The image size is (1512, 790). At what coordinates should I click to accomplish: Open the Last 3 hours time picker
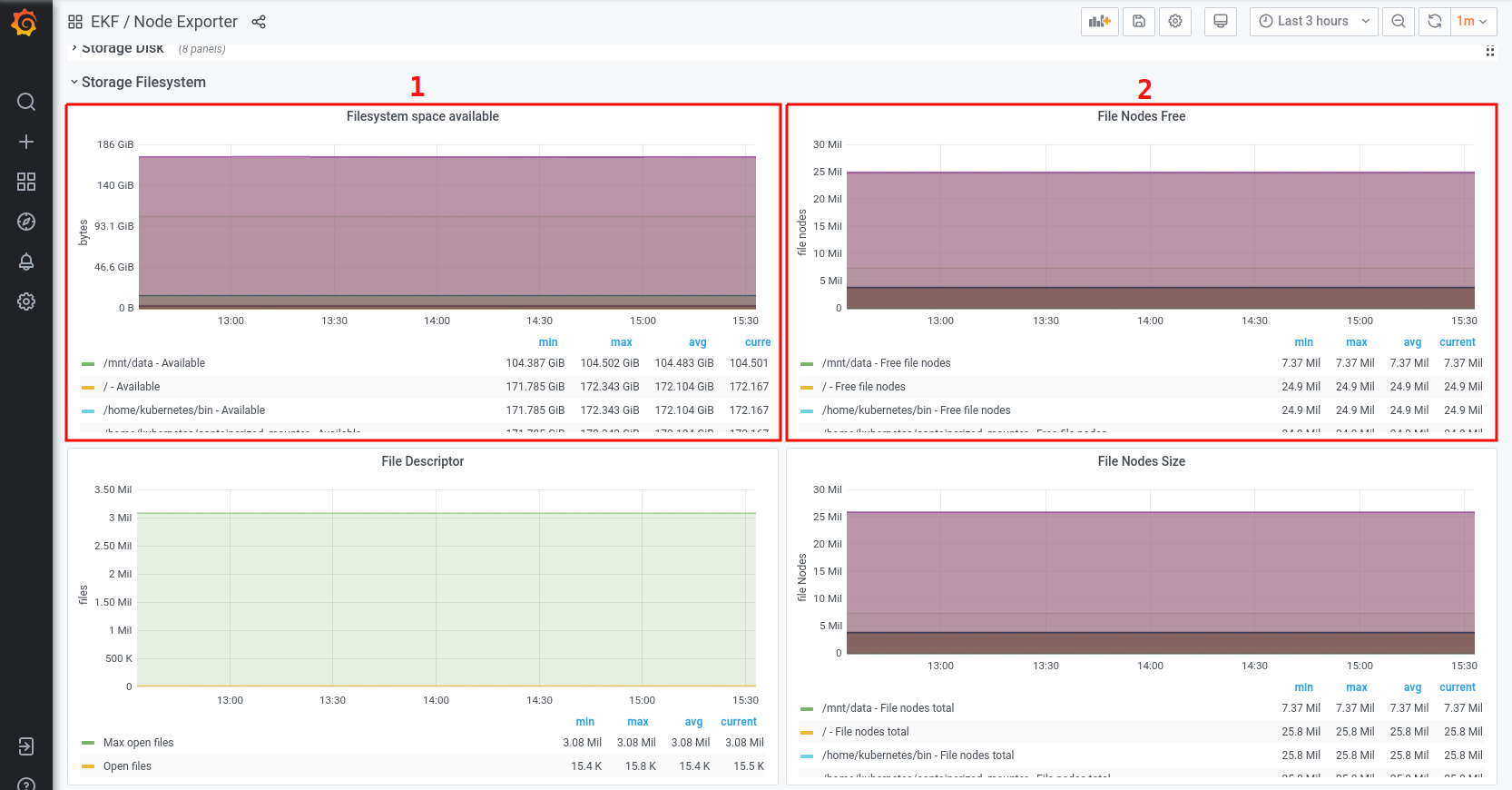pyautogui.click(x=1314, y=22)
